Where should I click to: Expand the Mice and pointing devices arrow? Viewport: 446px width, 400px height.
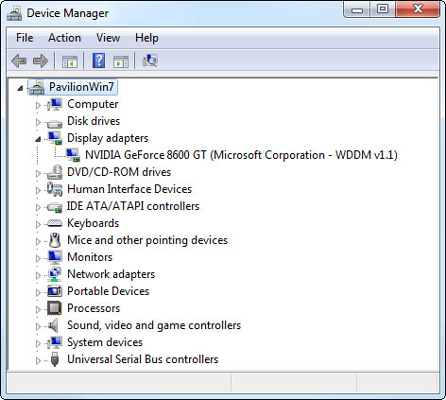coord(38,241)
